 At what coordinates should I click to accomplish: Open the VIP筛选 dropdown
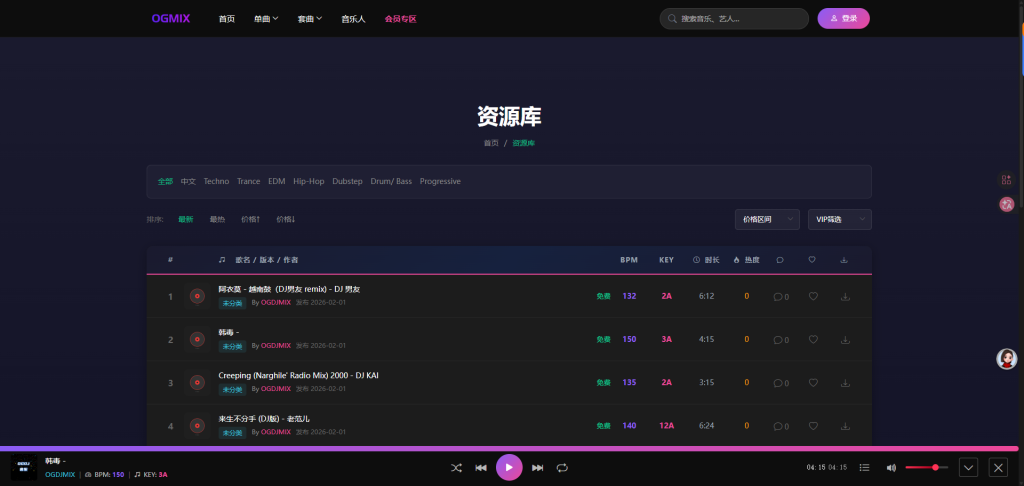click(x=839, y=219)
